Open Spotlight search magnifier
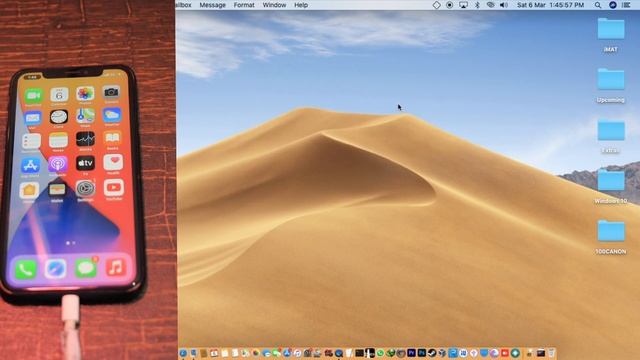Image resolution: width=640 pixels, height=360 pixels. (x=598, y=5)
